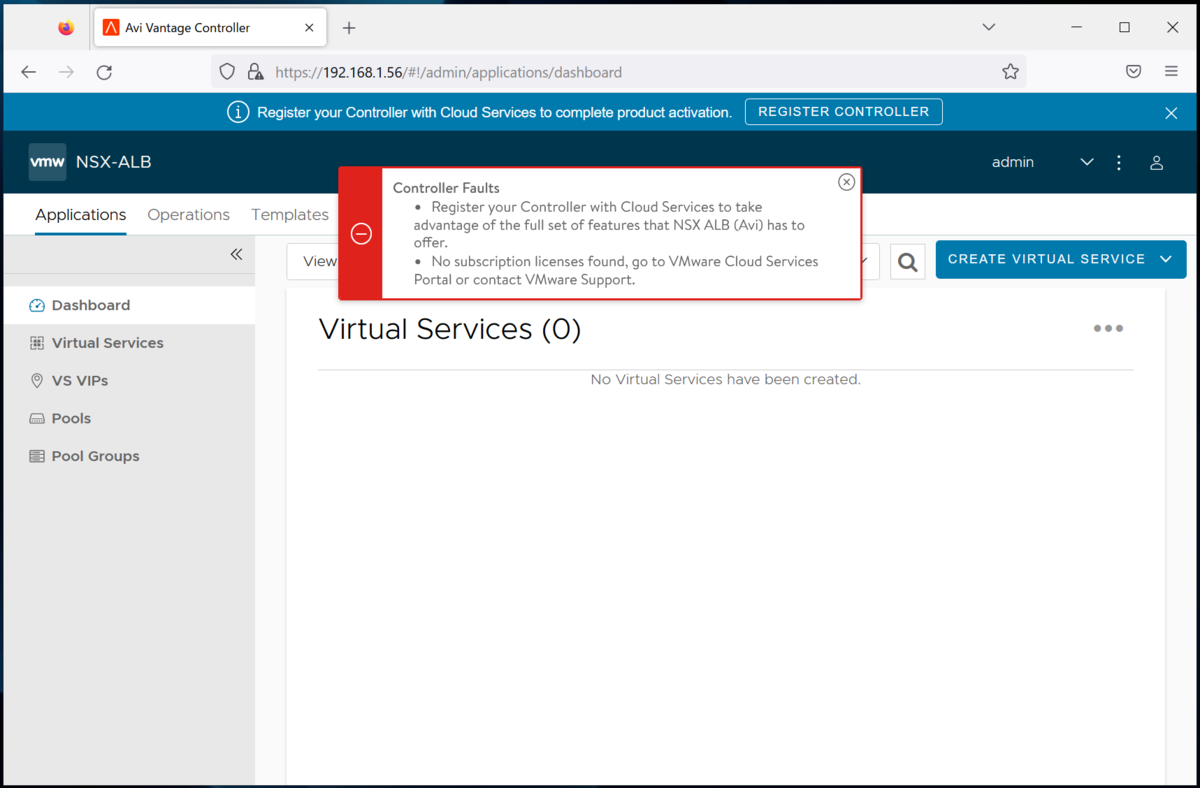Open Pools in the sidebar
This screenshot has height=788, width=1200.
pyautogui.click(x=129, y=419)
